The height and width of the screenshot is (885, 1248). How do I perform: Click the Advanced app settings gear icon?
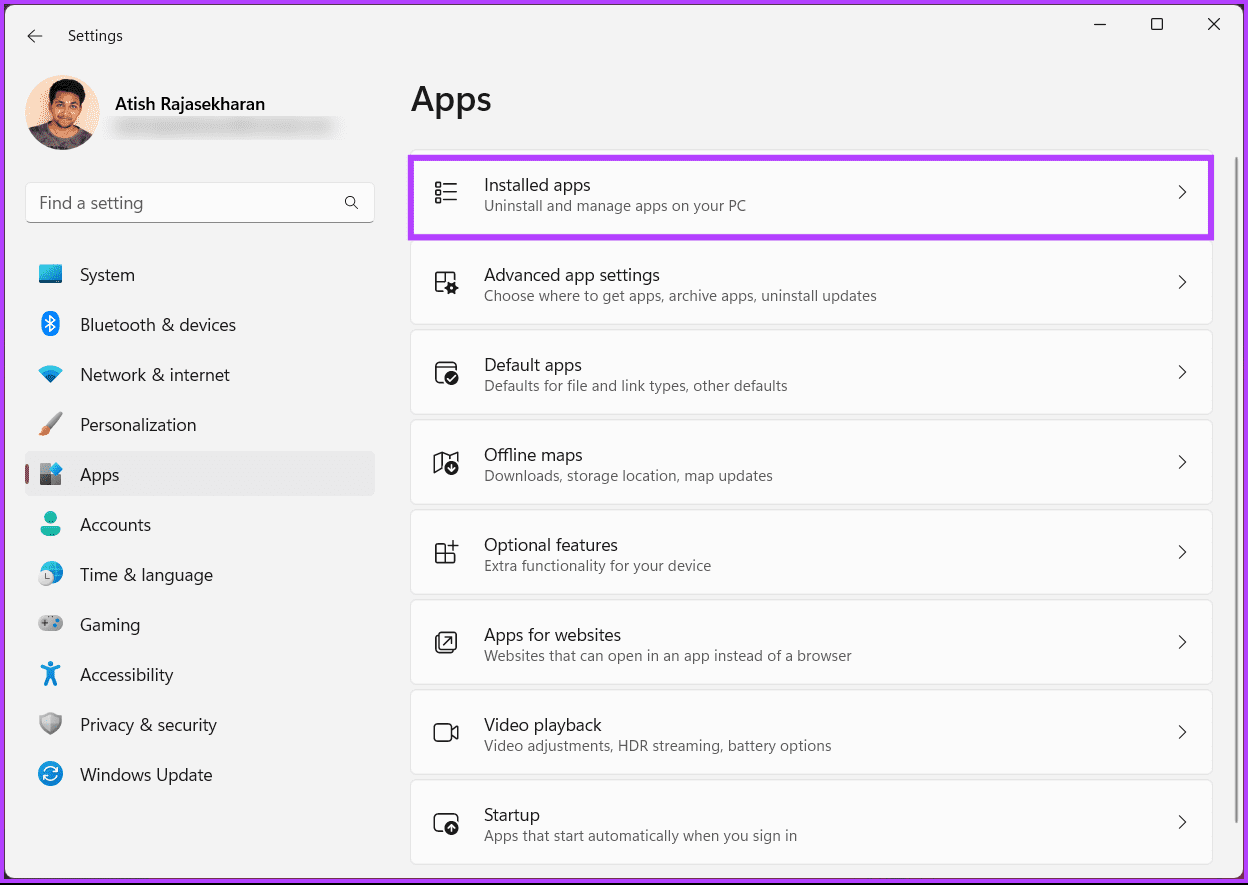(x=446, y=283)
